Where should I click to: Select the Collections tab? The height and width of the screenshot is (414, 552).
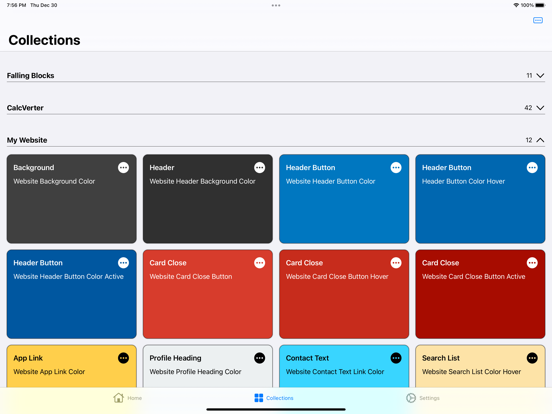click(x=274, y=398)
